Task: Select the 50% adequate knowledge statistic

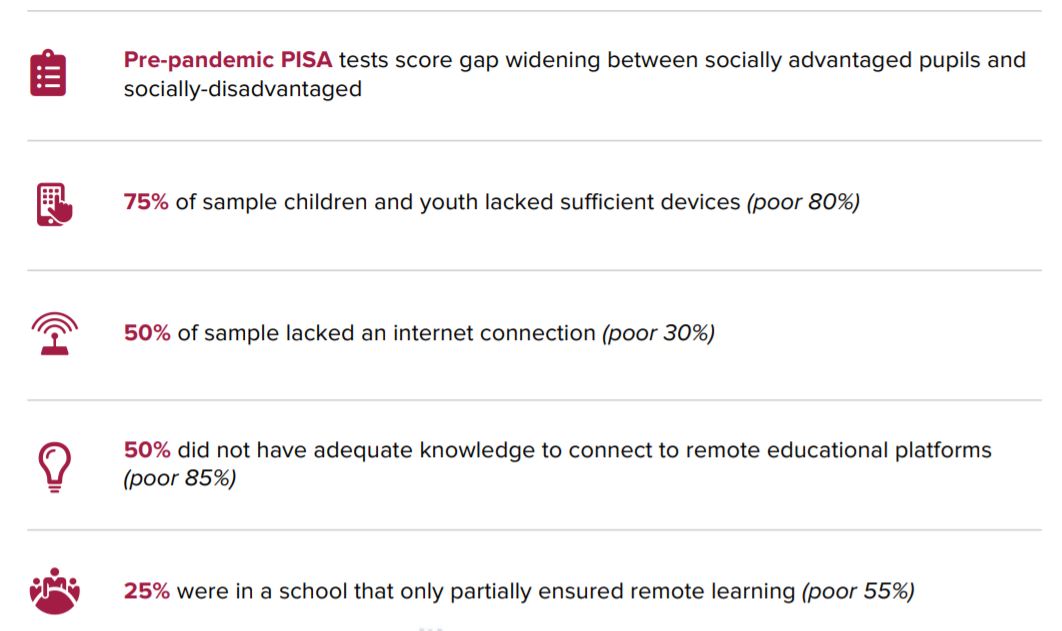Action: [147, 450]
